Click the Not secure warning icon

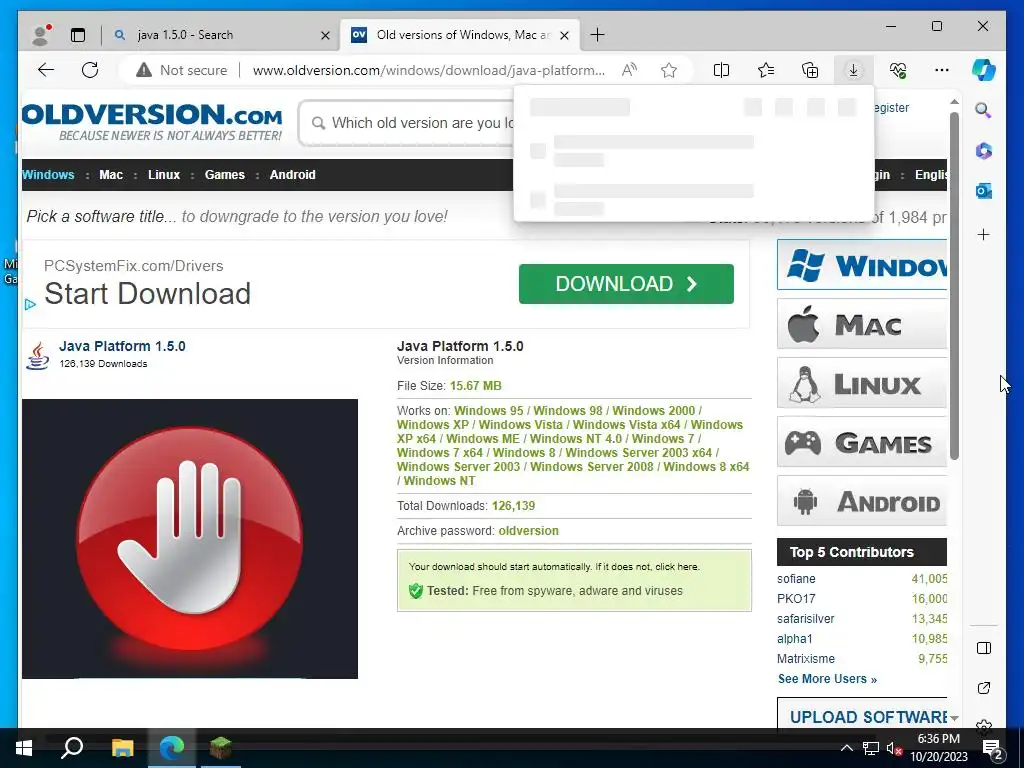pyautogui.click(x=144, y=70)
